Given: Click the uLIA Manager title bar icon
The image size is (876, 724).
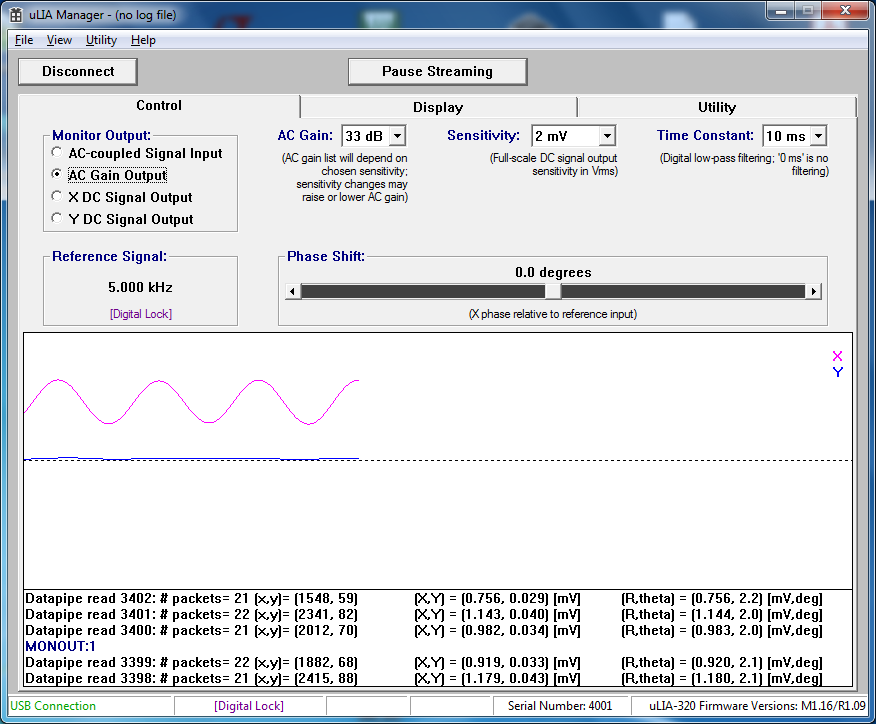Looking at the screenshot, I should pyautogui.click(x=15, y=11).
